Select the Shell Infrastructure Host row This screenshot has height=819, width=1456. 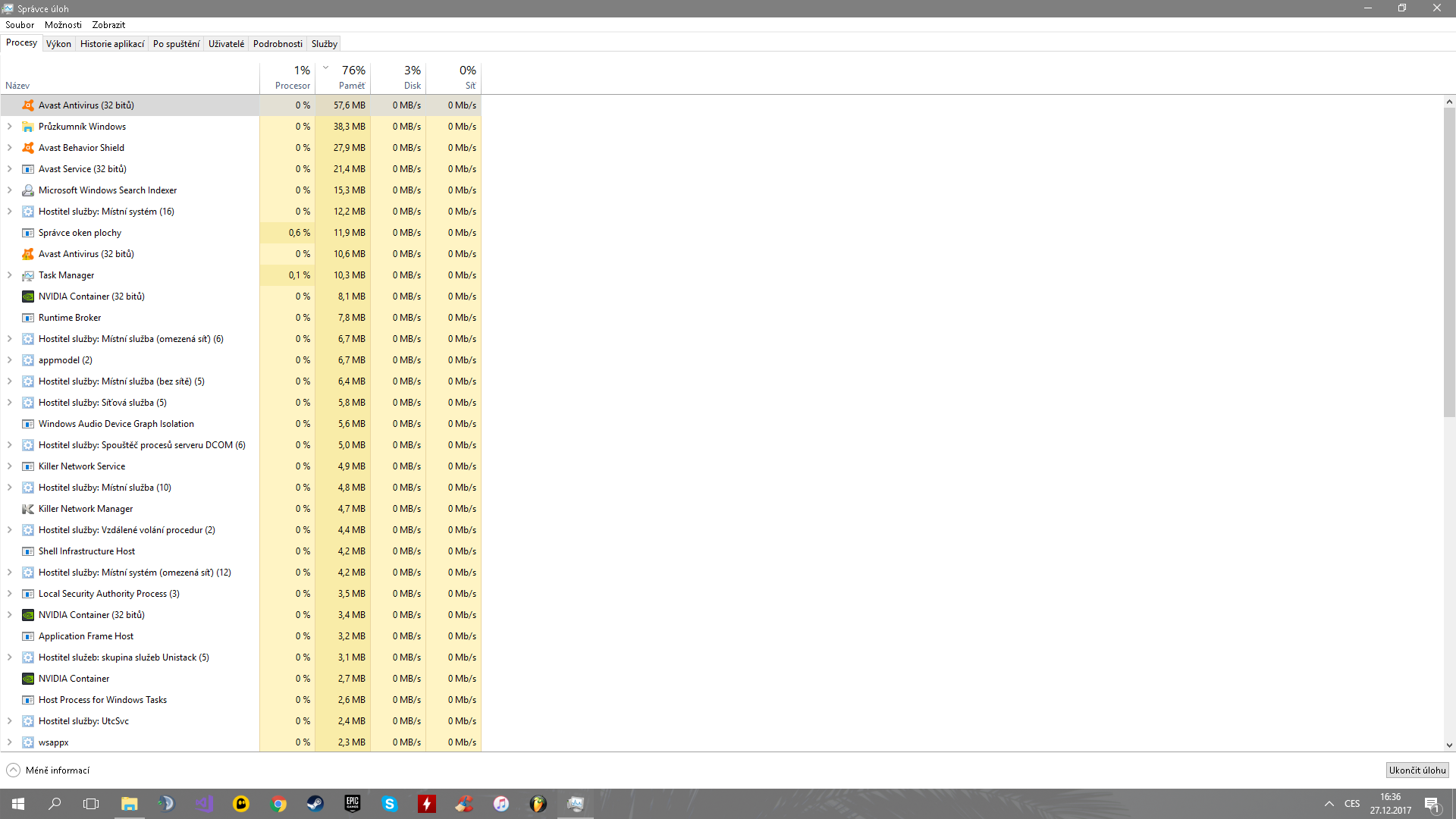click(x=240, y=551)
